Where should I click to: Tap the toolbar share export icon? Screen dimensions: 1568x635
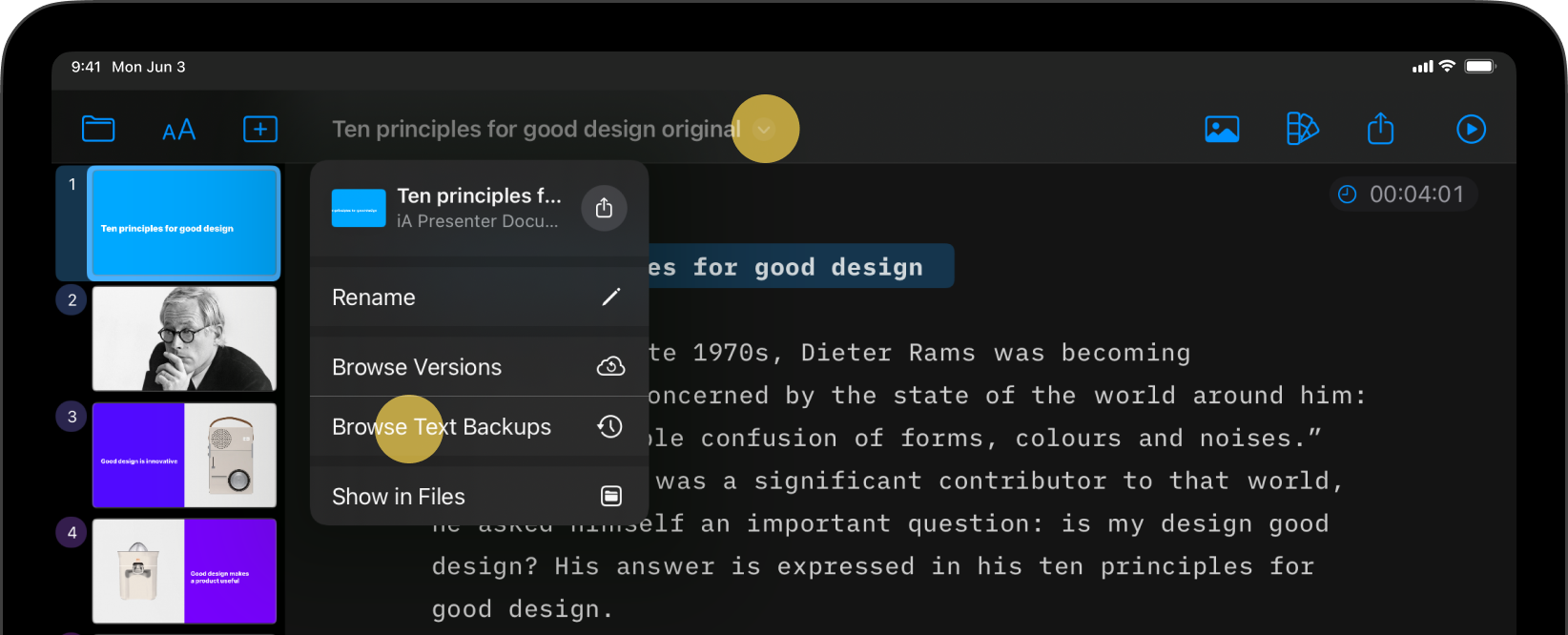pyautogui.click(x=1380, y=128)
